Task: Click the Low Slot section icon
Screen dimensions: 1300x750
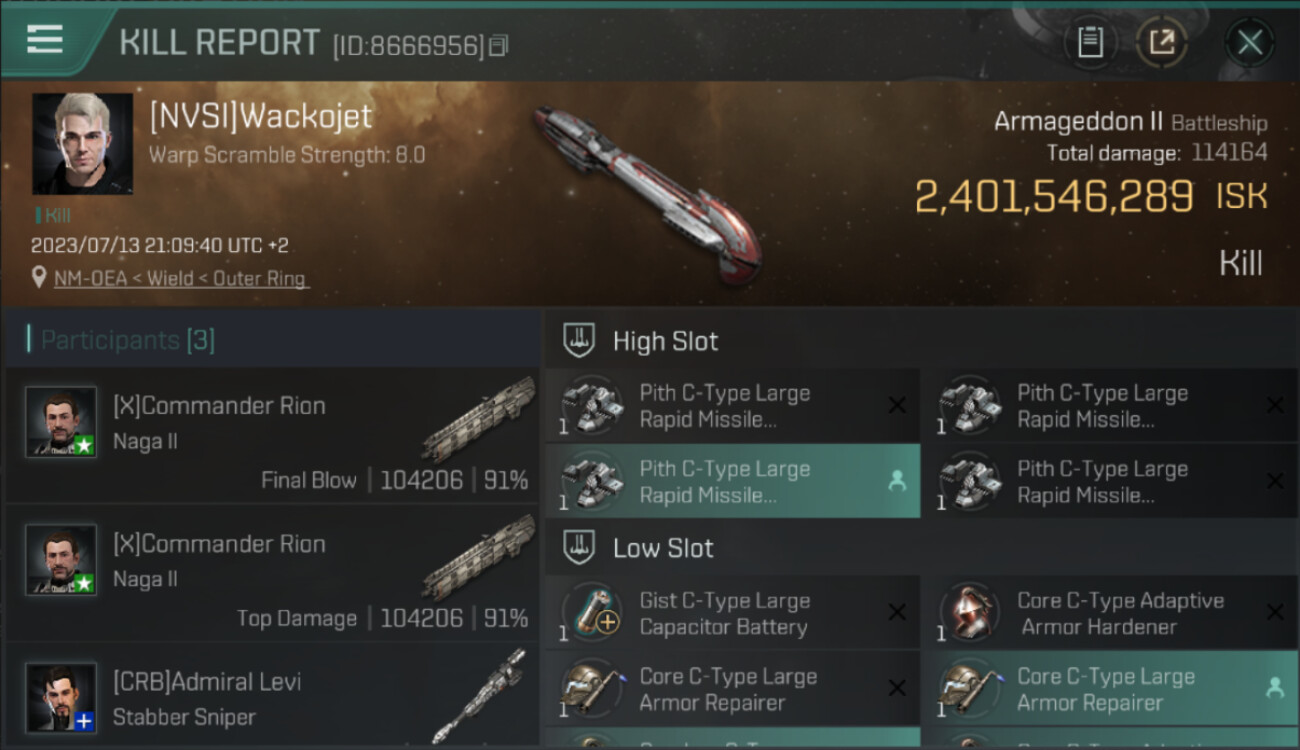Action: [579, 547]
